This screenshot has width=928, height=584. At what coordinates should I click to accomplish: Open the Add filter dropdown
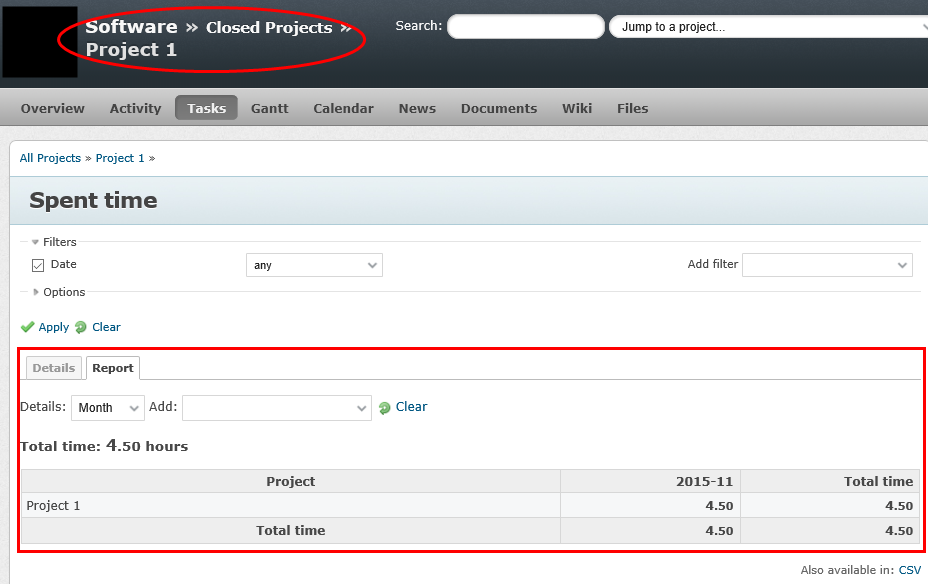827,265
